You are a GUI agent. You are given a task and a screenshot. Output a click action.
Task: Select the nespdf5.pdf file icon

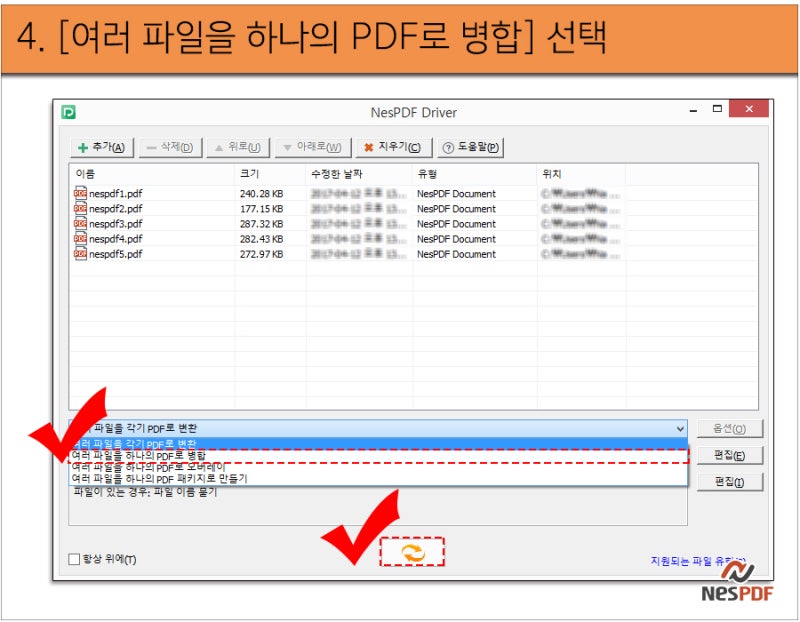80,254
